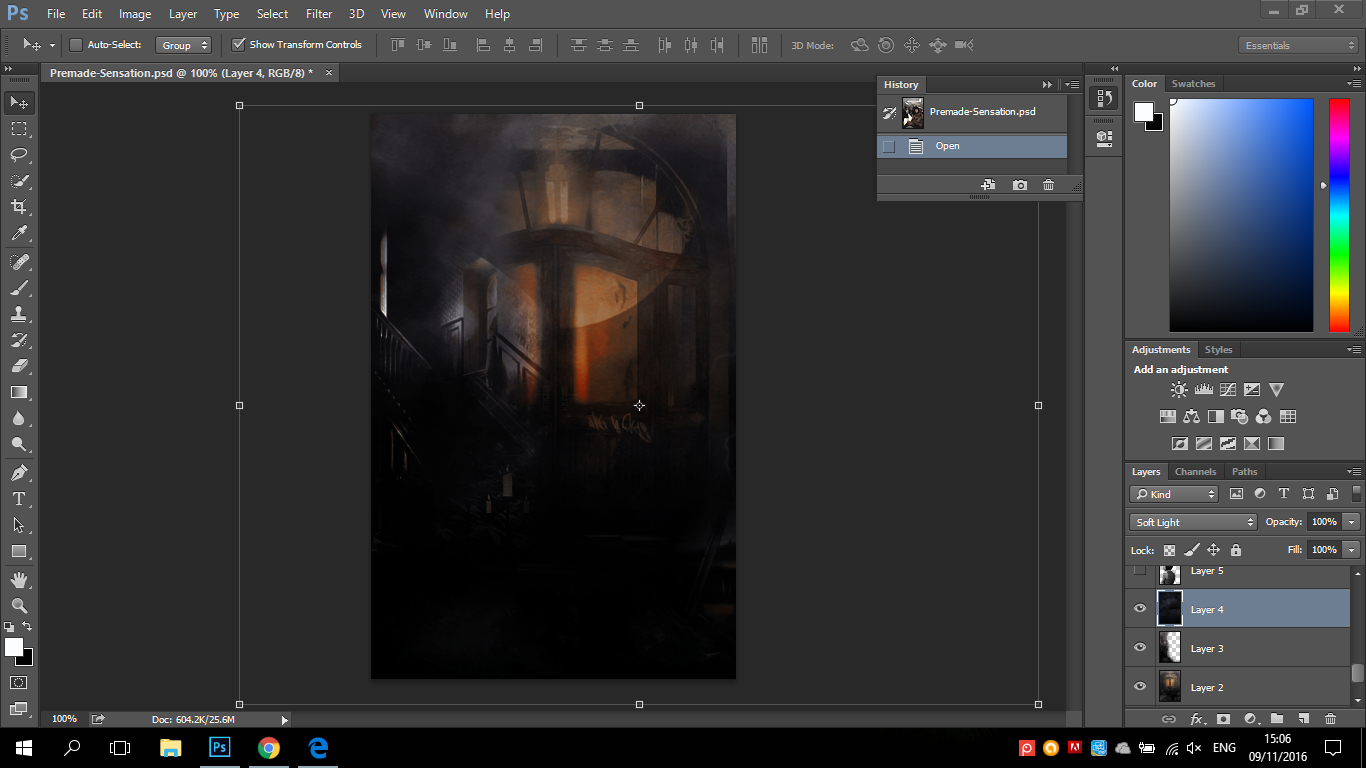This screenshot has height=768, width=1366.
Task: Select the Eyedropper tool
Action: tap(19, 234)
